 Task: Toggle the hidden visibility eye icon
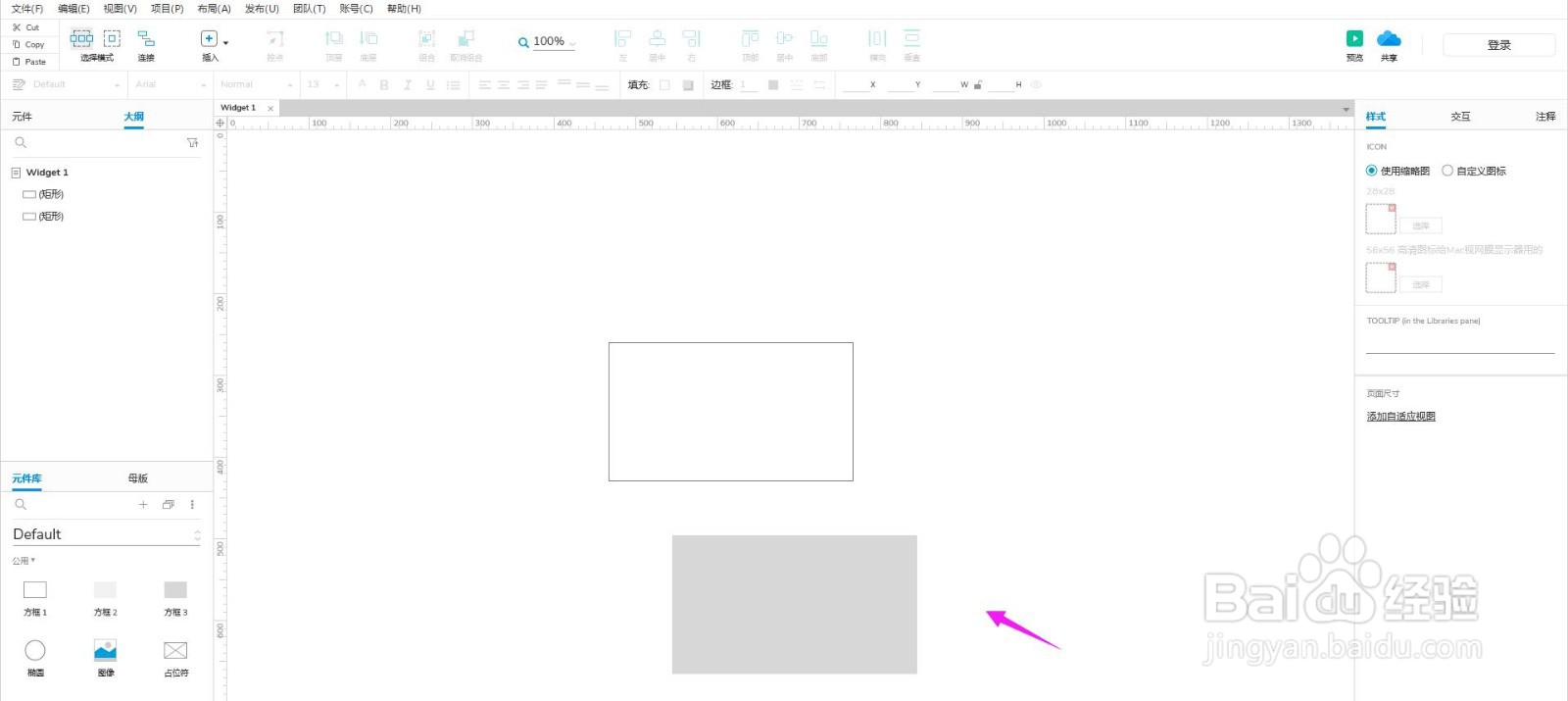(x=1036, y=85)
